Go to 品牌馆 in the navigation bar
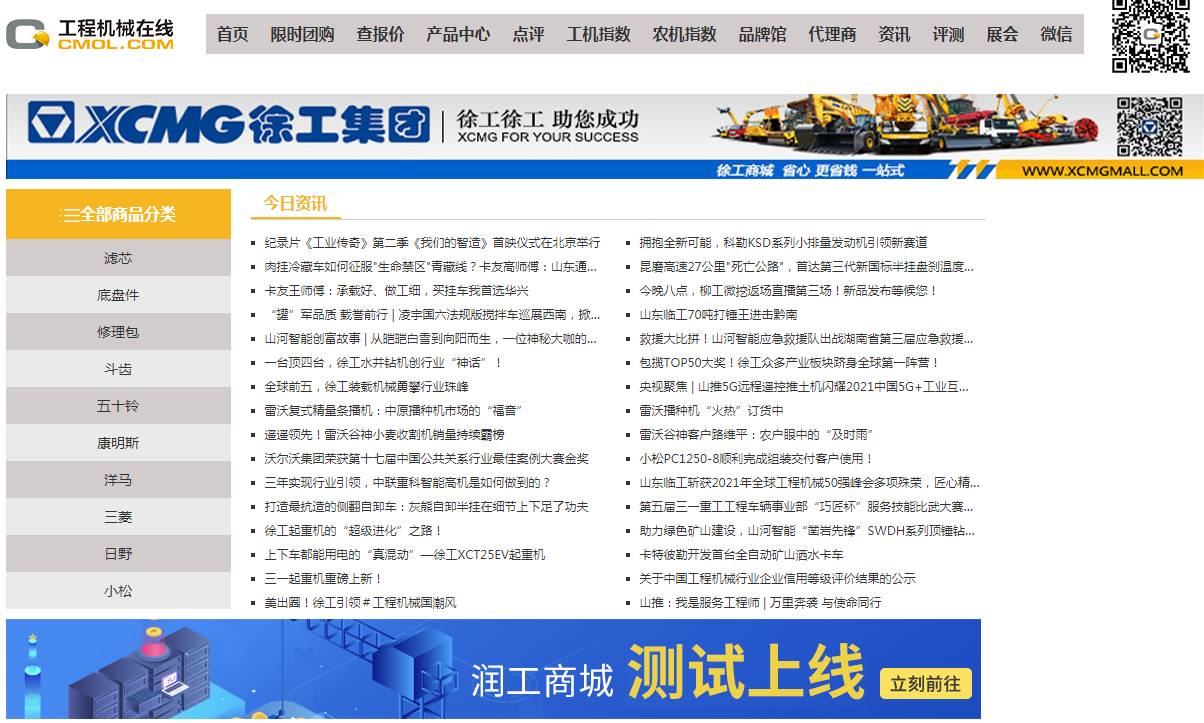This screenshot has width=1204, height=723. coord(762,34)
